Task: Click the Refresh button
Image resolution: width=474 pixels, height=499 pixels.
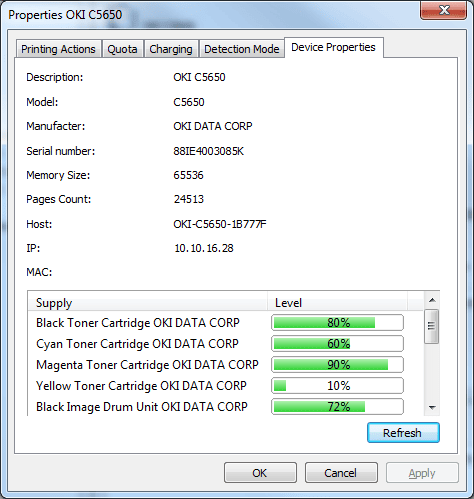Action: coord(403,433)
